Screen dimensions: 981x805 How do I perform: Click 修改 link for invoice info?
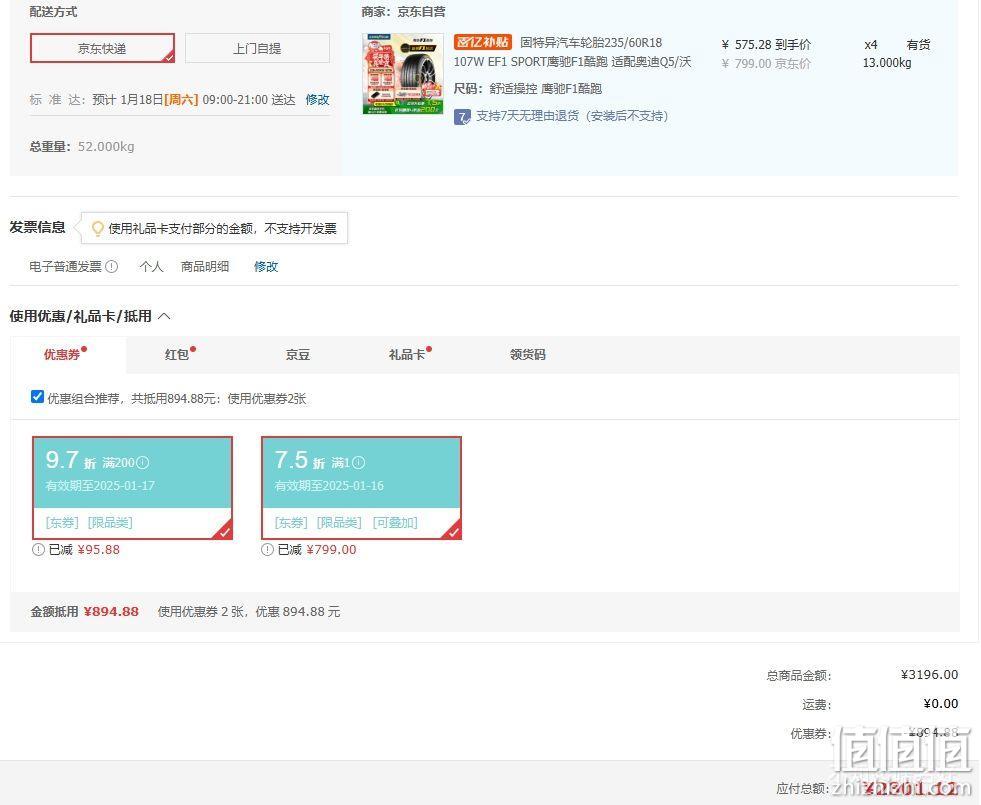[x=265, y=266]
